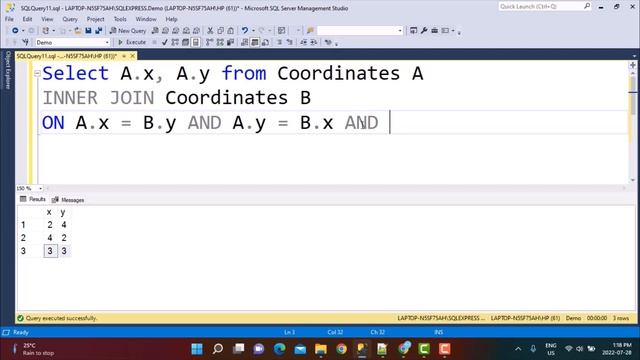Click the New Query toolbar button

click(x=128, y=31)
